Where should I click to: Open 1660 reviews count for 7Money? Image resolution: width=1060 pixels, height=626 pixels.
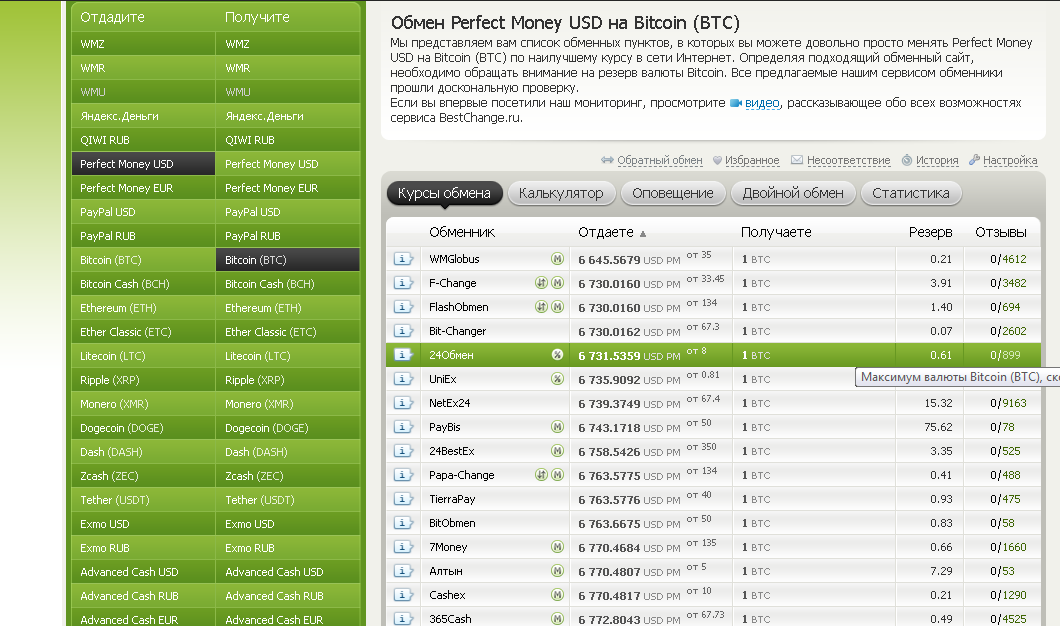(1014, 547)
